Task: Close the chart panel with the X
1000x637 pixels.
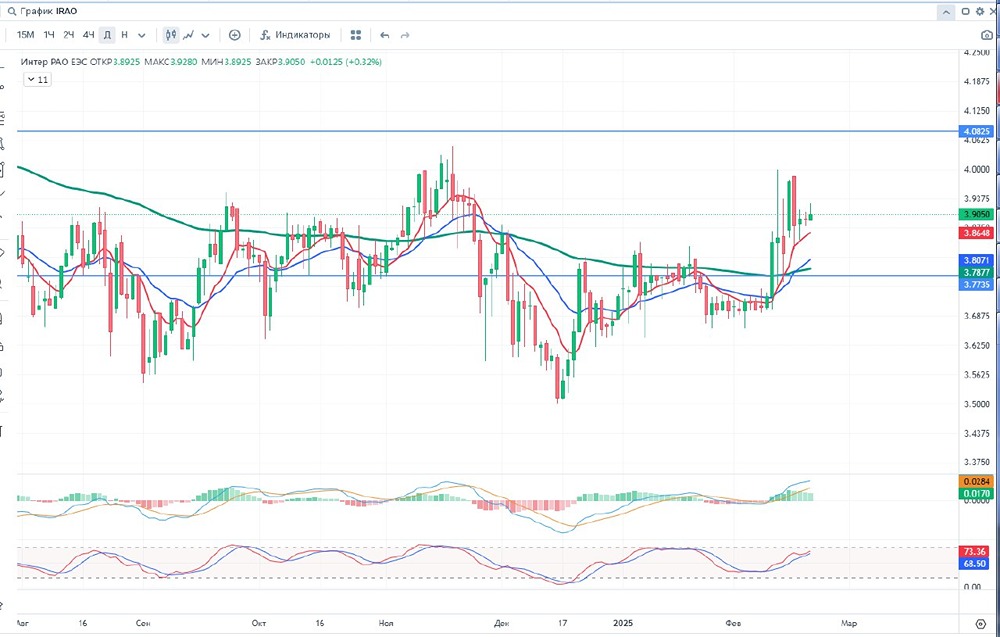Action: [993, 11]
